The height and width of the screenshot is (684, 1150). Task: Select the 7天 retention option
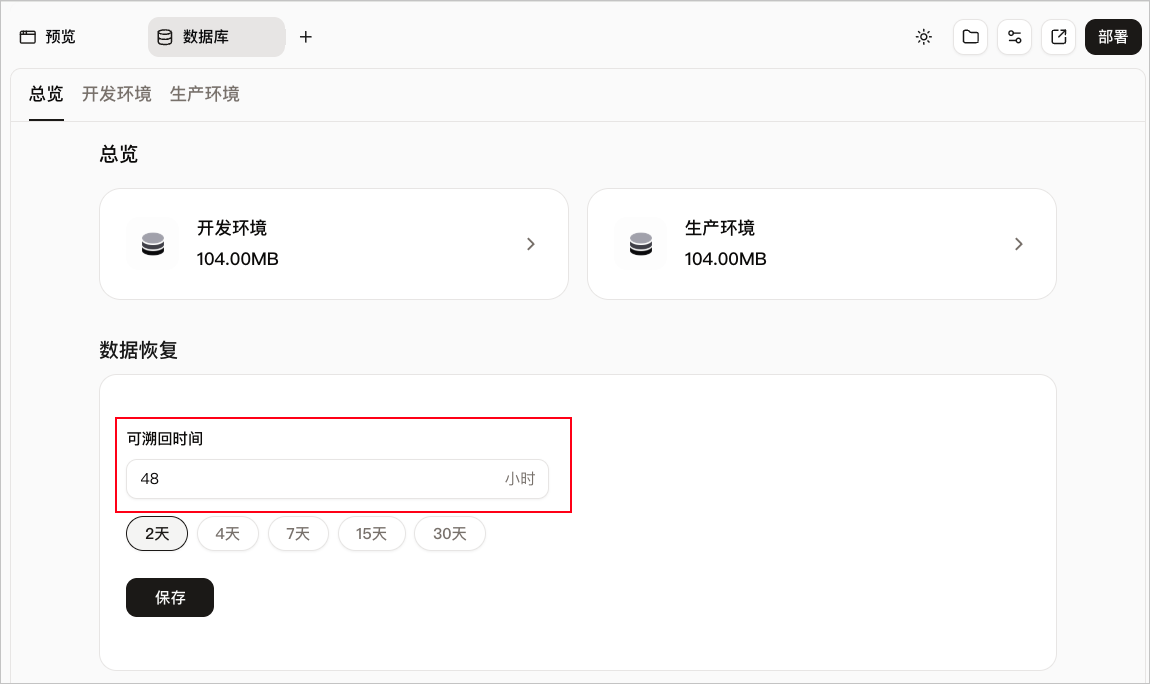pyautogui.click(x=298, y=534)
